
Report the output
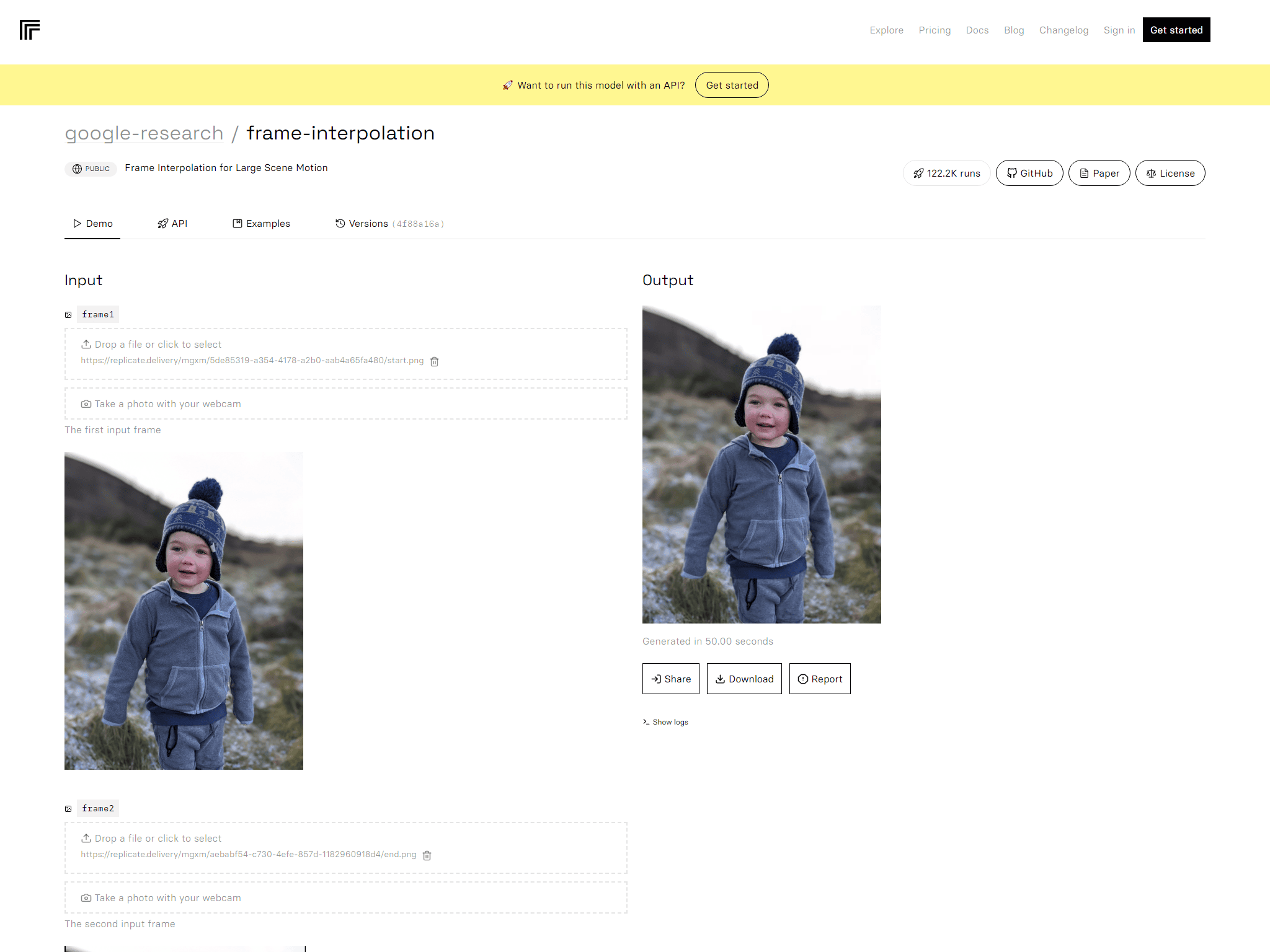[x=820, y=679]
